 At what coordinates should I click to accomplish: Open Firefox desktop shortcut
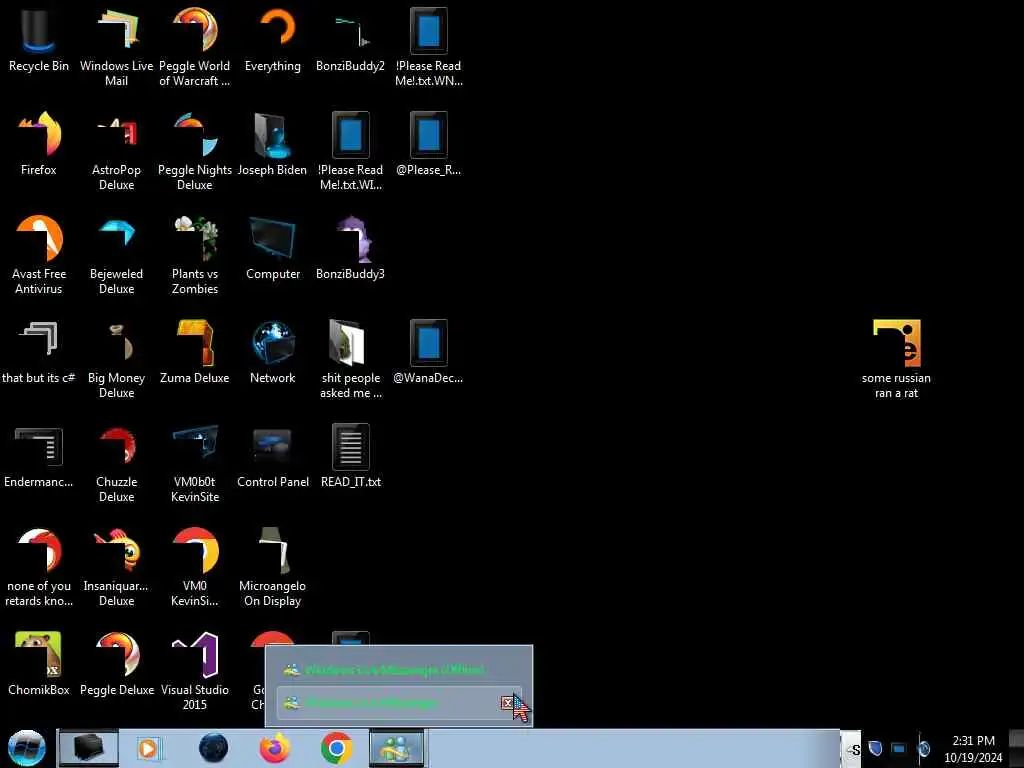[x=39, y=144]
